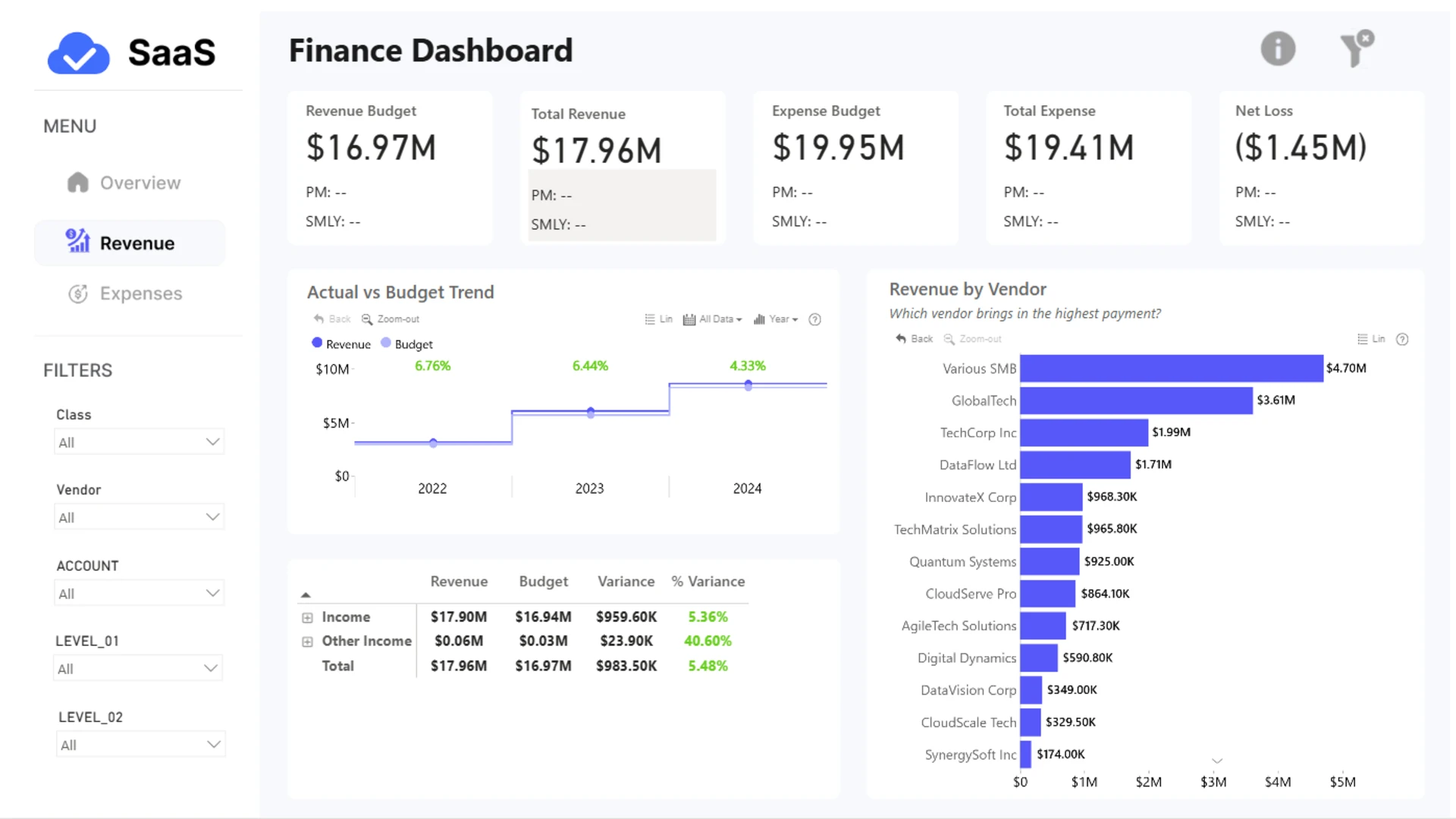Open the ACCOUNT filter dropdown
This screenshot has width=1456, height=819.
[x=140, y=593]
